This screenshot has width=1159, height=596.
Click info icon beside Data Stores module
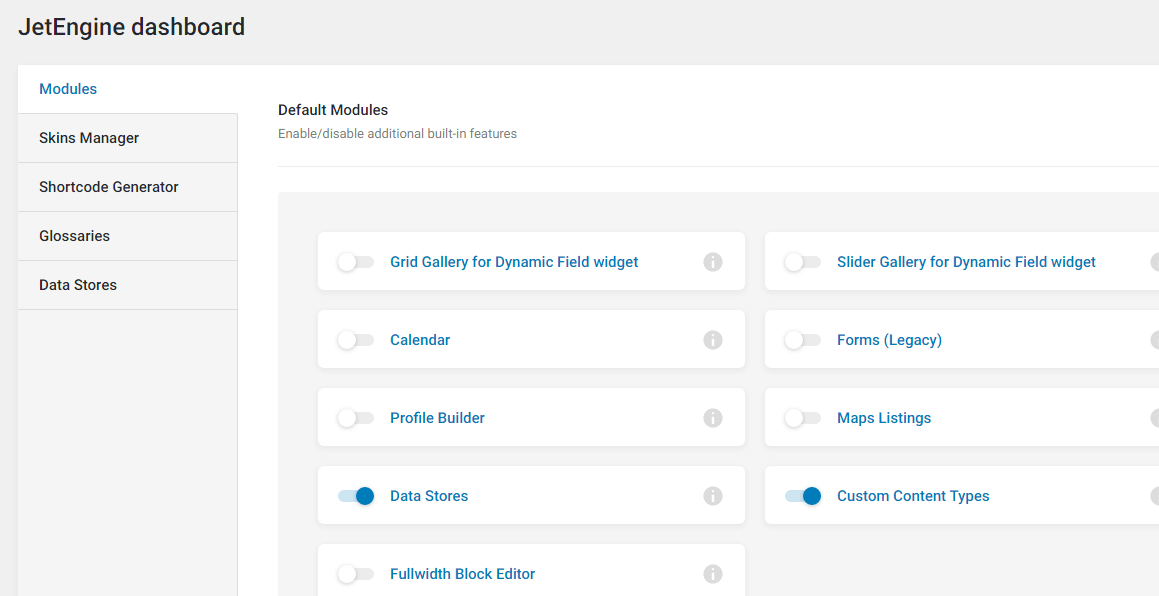pos(713,496)
